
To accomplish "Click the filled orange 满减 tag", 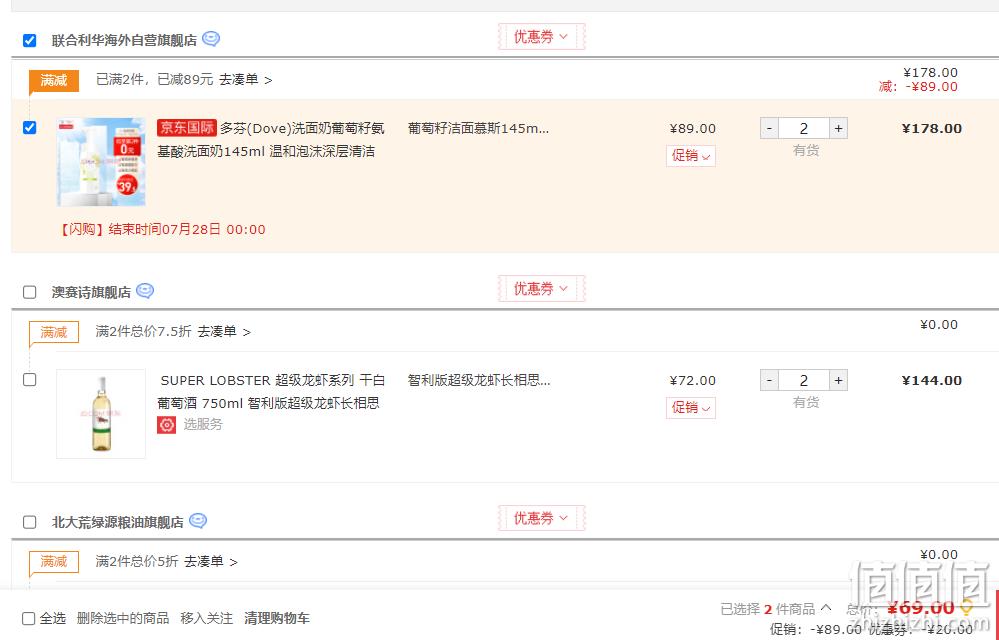I will point(54,81).
